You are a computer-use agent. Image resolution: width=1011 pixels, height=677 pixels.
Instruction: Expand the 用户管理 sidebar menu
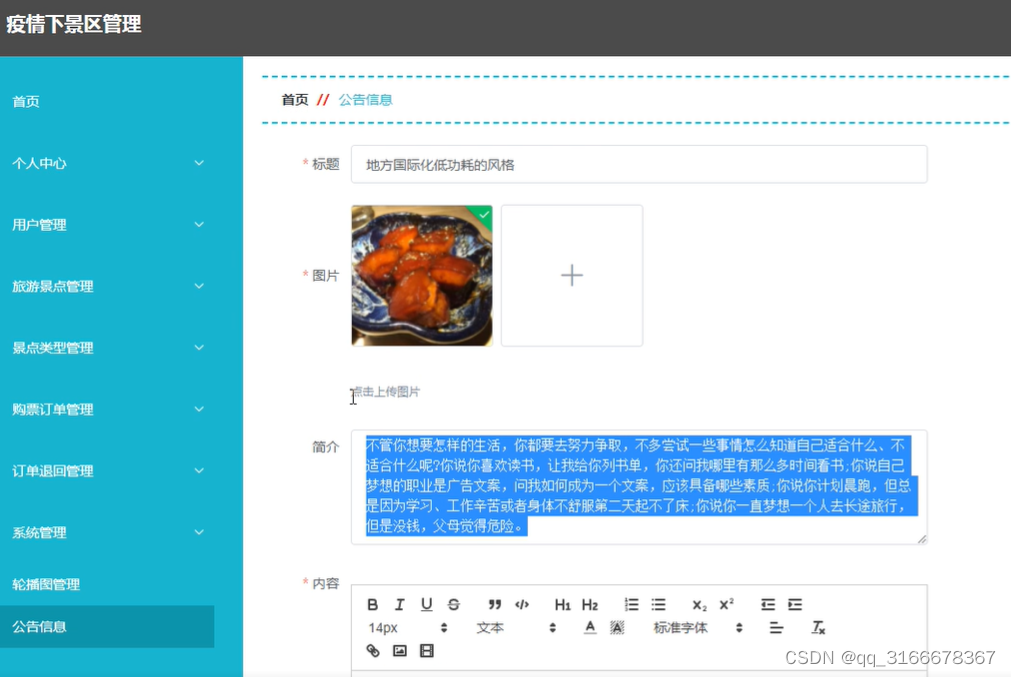tap(108, 224)
